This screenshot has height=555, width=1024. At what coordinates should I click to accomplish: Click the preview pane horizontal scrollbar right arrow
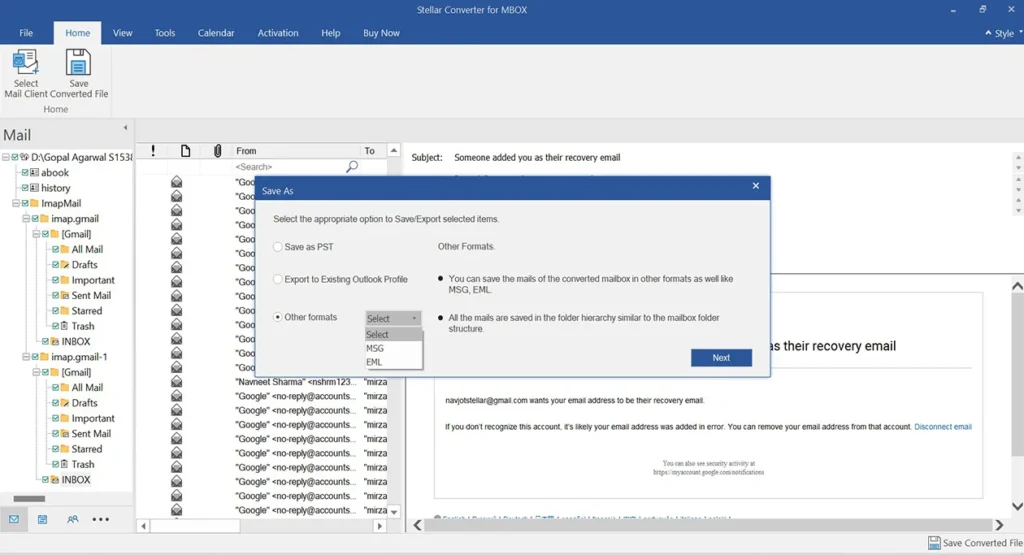999,525
